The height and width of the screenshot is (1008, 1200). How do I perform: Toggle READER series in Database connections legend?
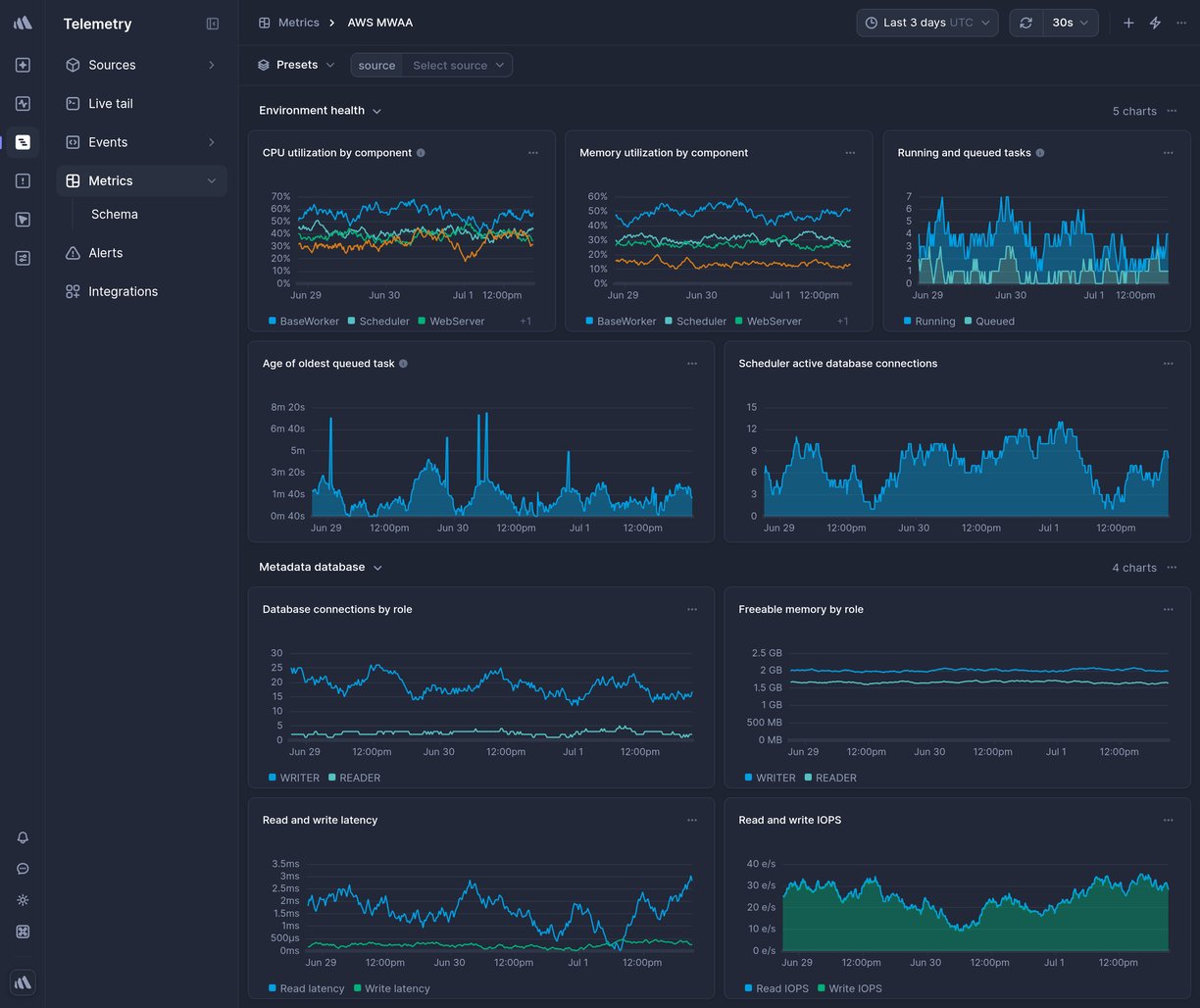354,778
